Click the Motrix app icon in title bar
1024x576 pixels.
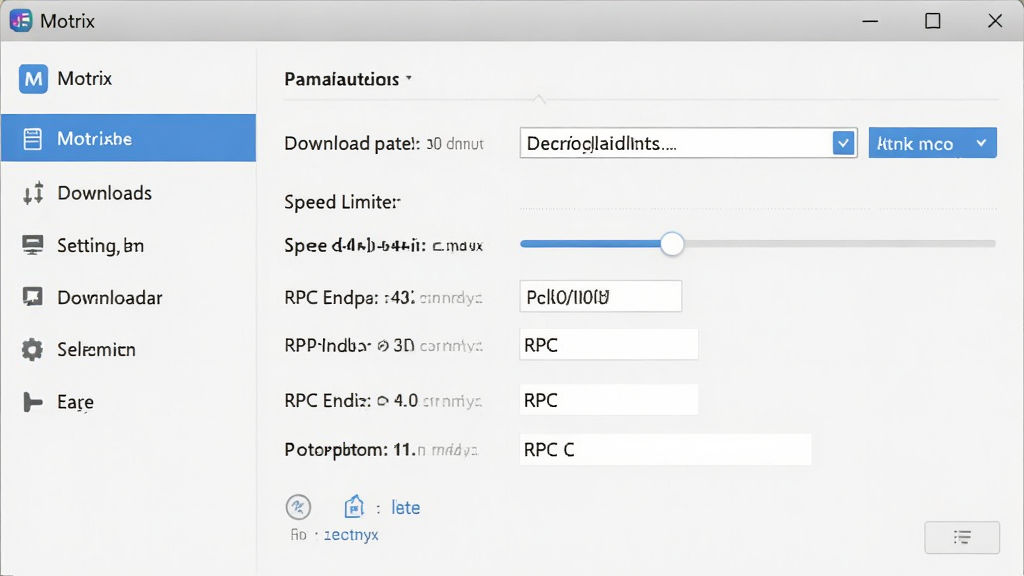coord(21,21)
